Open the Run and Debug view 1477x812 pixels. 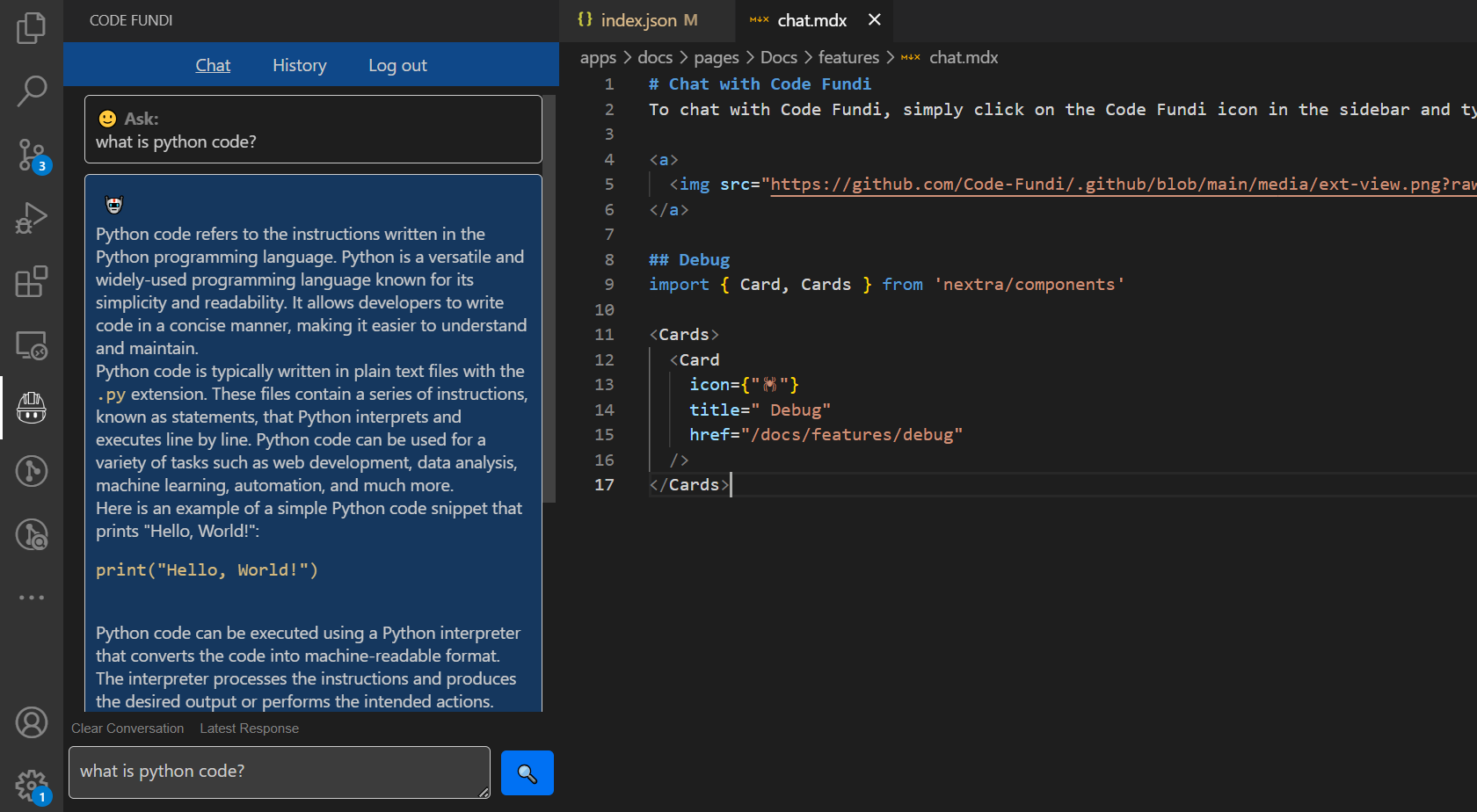click(x=32, y=218)
